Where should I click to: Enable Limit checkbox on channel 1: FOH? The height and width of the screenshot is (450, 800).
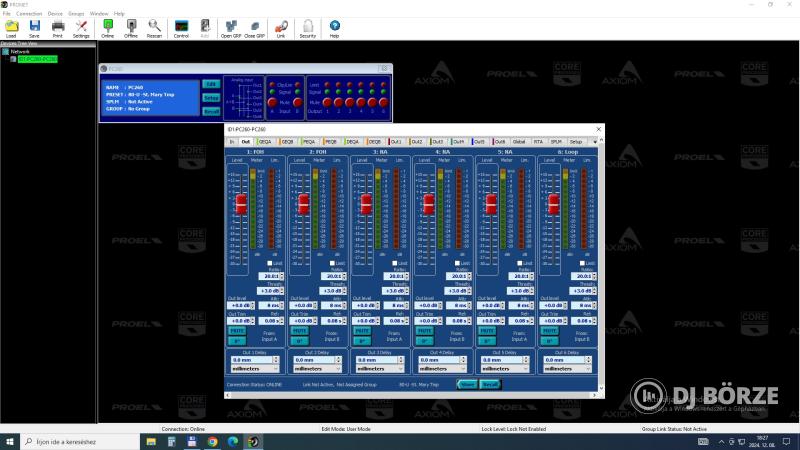[270, 263]
